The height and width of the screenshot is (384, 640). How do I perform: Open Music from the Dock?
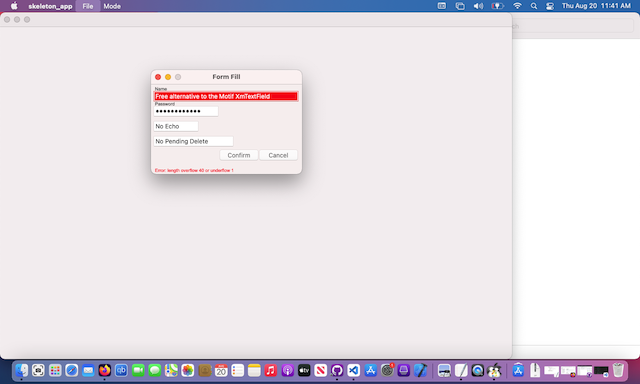tap(271, 370)
